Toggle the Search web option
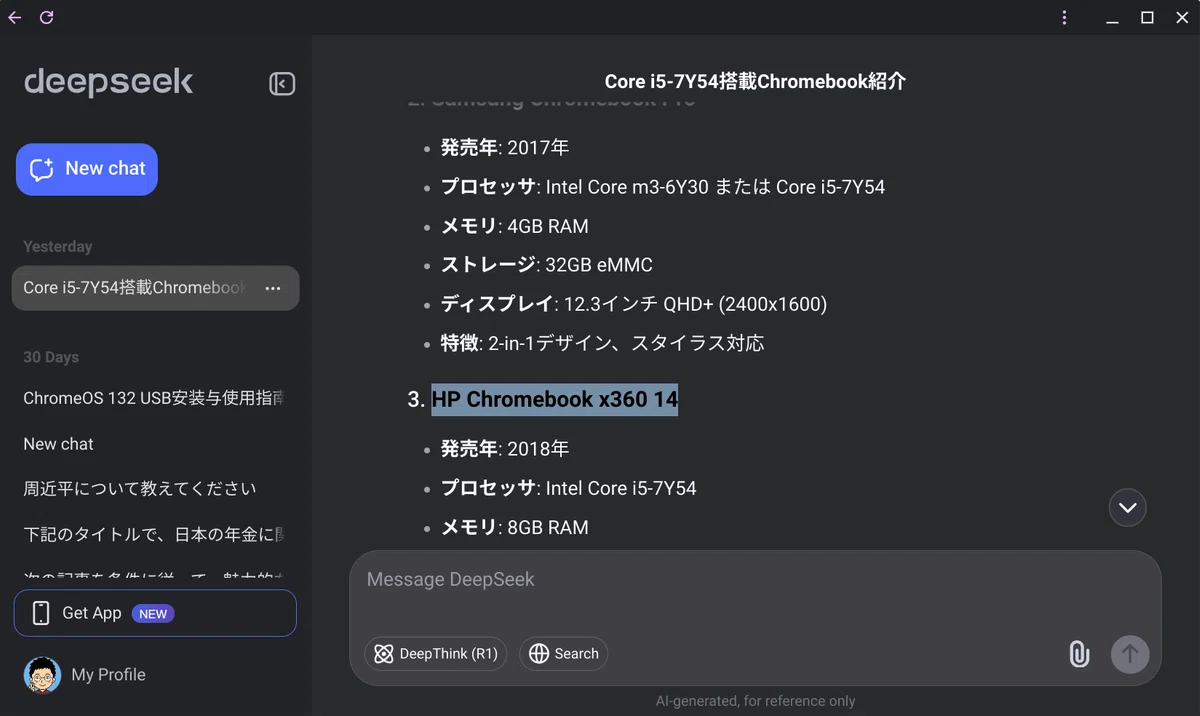 (x=563, y=654)
